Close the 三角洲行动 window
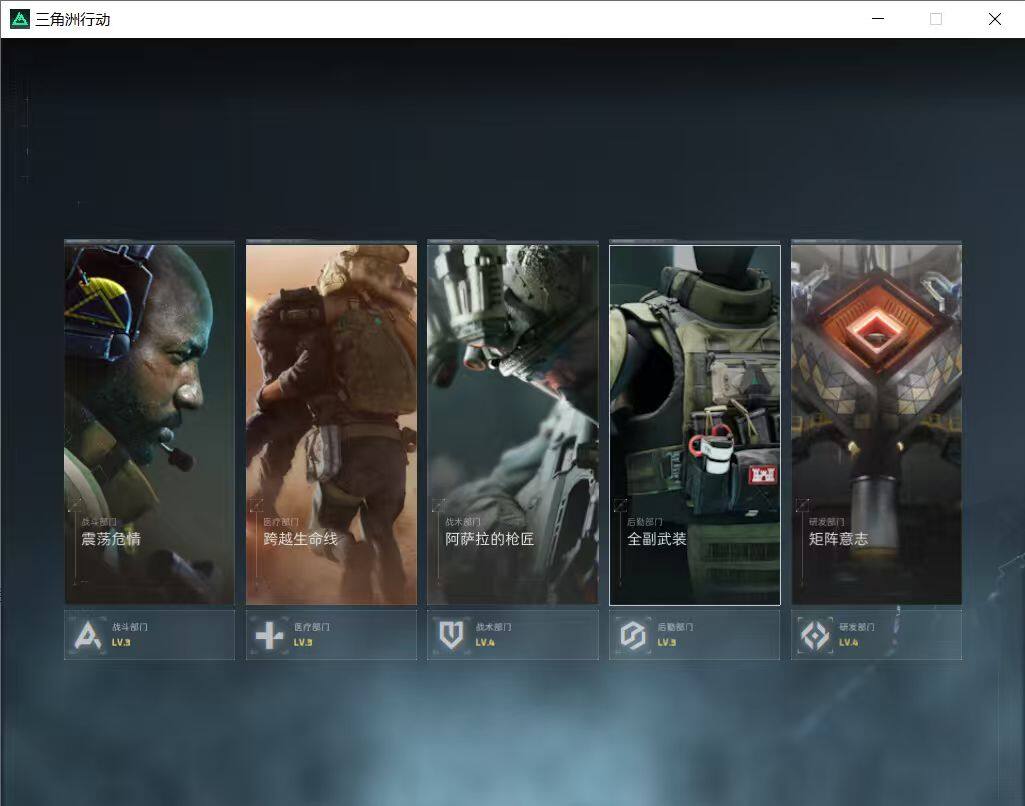This screenshot has width=1025, height=806. point(994,19)
